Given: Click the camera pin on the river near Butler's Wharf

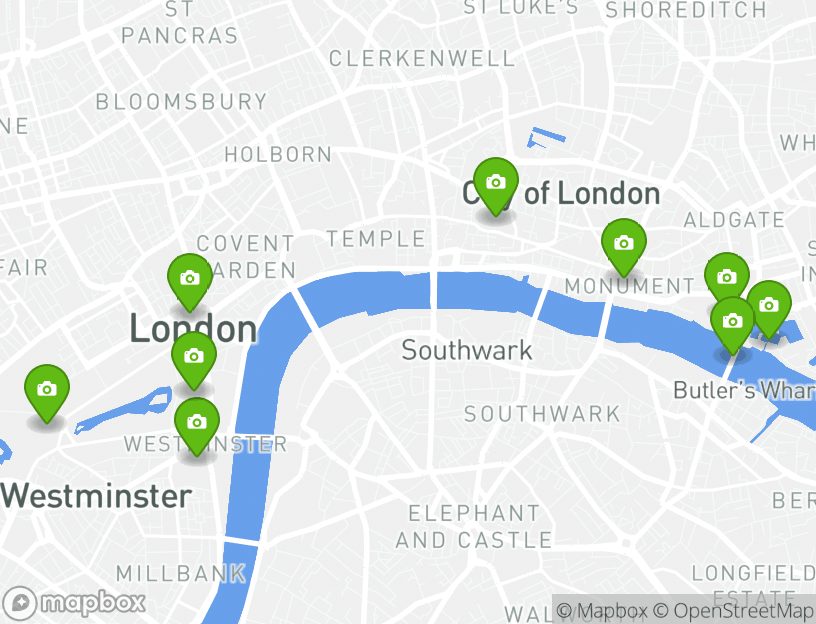Looking at the screenshot, I should pyautogui.click(x=732, y=325).
